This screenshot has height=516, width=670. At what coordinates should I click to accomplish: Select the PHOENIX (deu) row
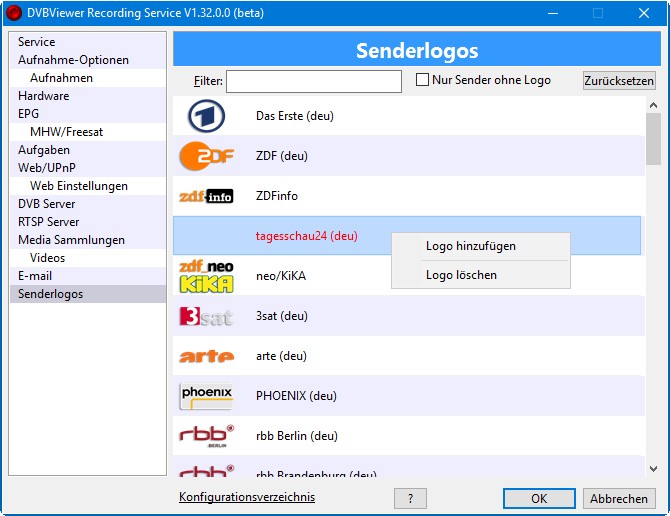pos(408,396)
